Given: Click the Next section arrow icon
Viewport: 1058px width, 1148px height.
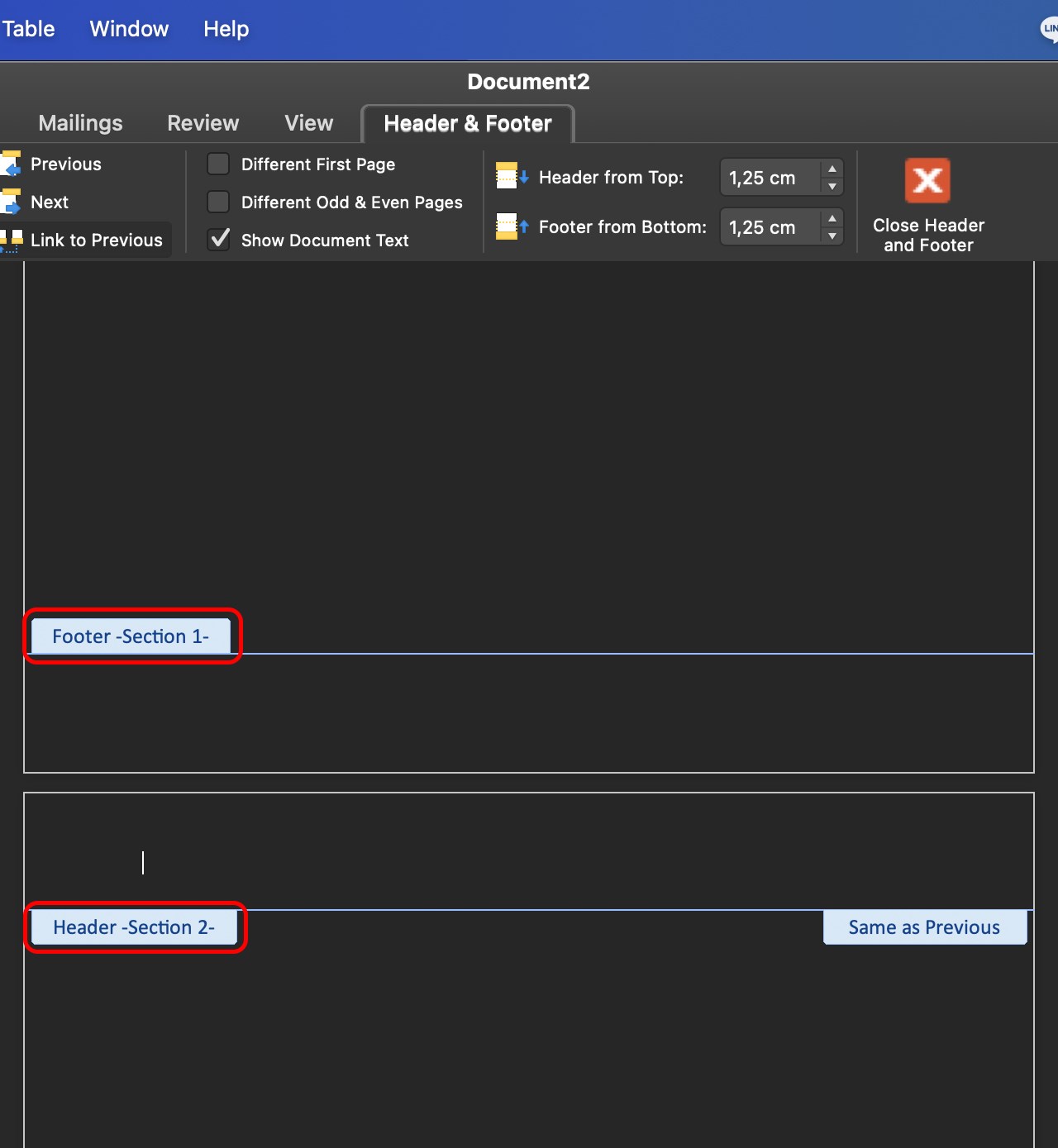Looking at the screenshot, I should point(11,202).
